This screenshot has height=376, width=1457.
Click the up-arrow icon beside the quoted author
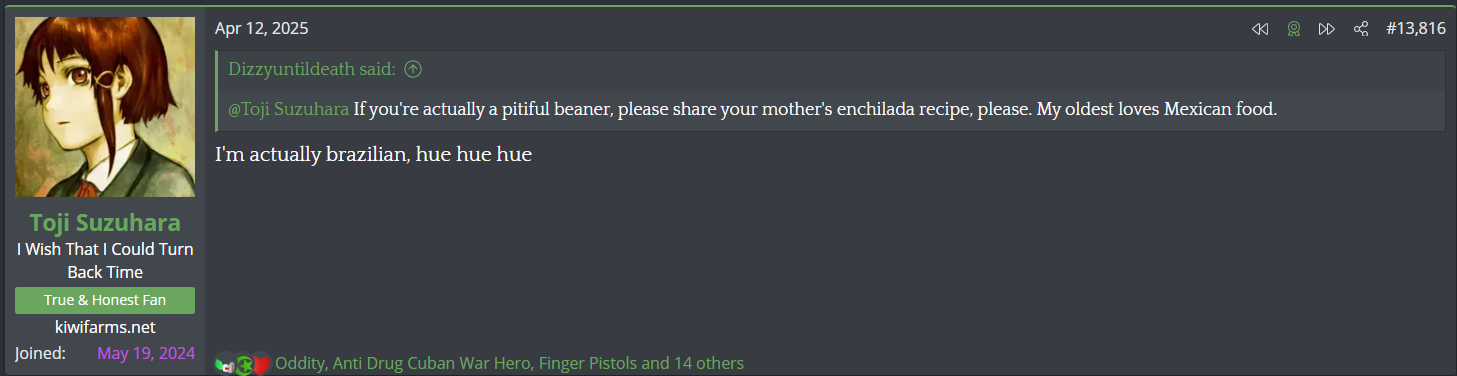coord(412,69)
